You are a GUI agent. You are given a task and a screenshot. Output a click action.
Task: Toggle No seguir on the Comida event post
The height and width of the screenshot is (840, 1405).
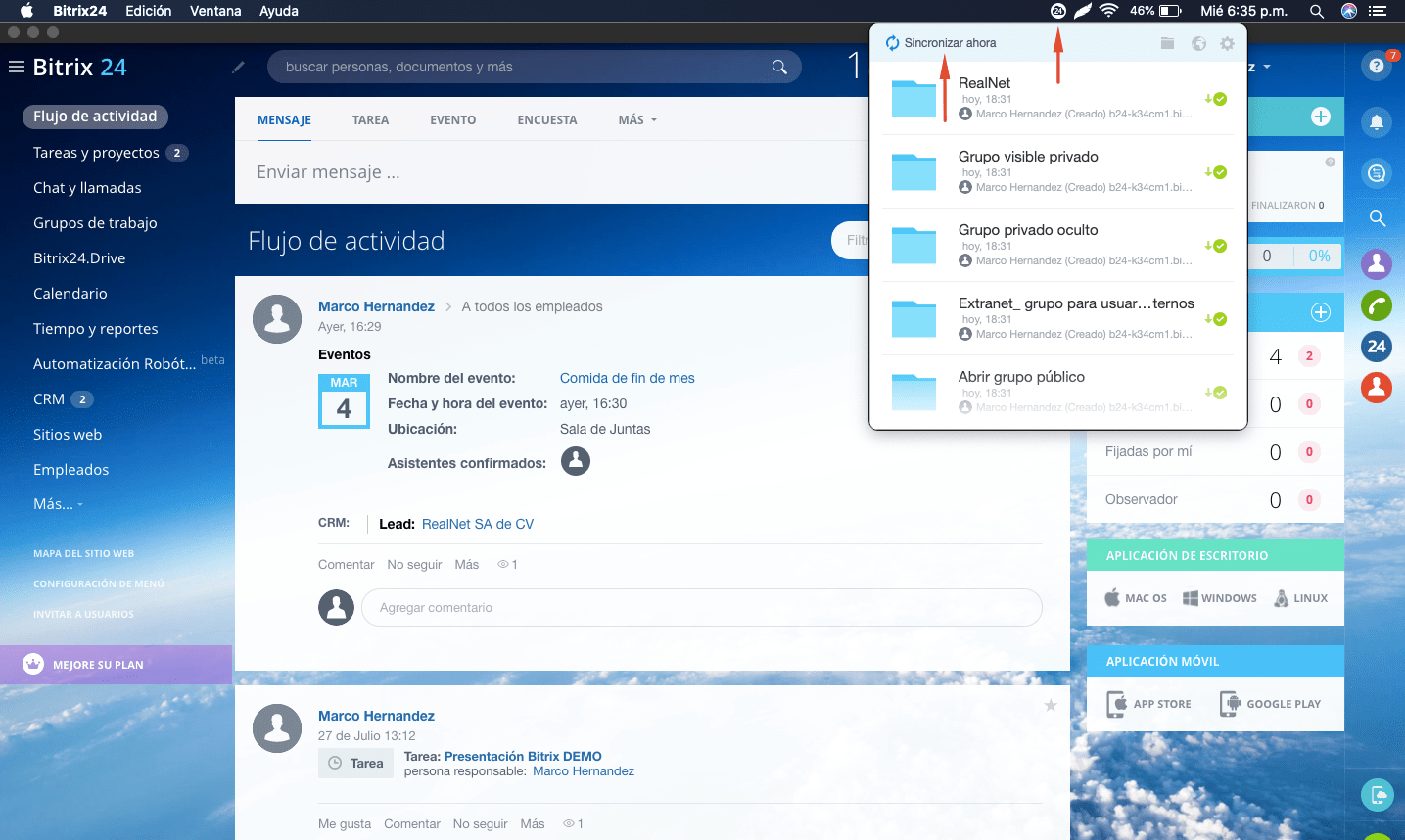click(x=414, y=565)
